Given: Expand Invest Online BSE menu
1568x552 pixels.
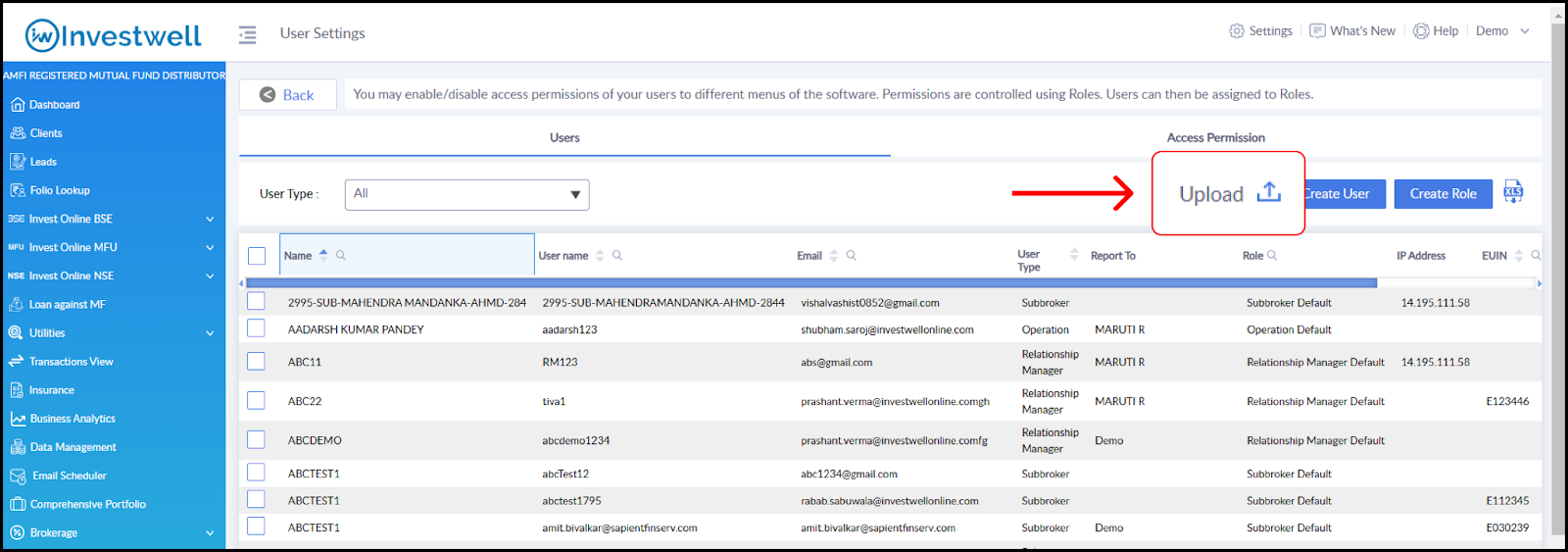Looking at the screenshot, I should pos(210,219).
